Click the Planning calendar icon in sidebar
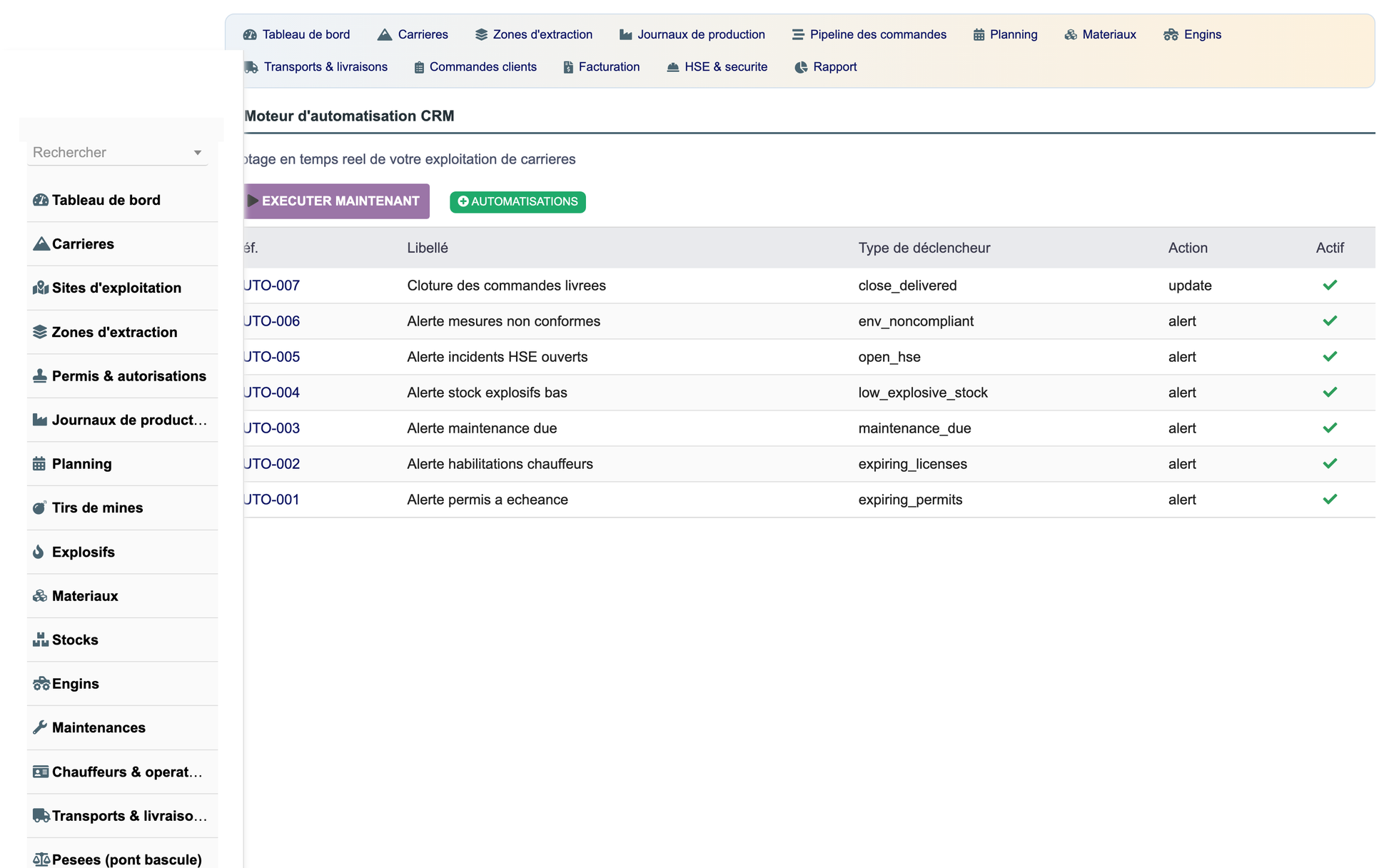Image resolution: width=1389 pixels, height=868 pixels. click(x=39, y=464)
